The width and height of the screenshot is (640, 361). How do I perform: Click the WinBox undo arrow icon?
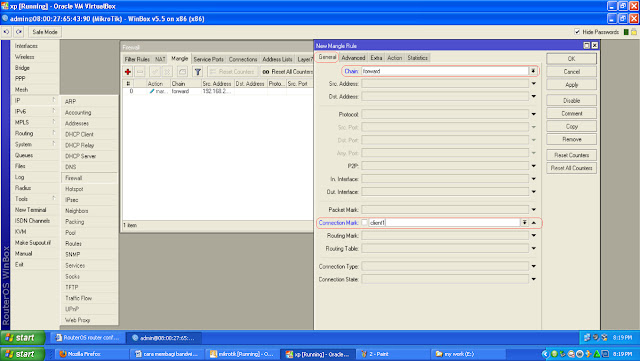pyautogui.click(x=7, y=32)
